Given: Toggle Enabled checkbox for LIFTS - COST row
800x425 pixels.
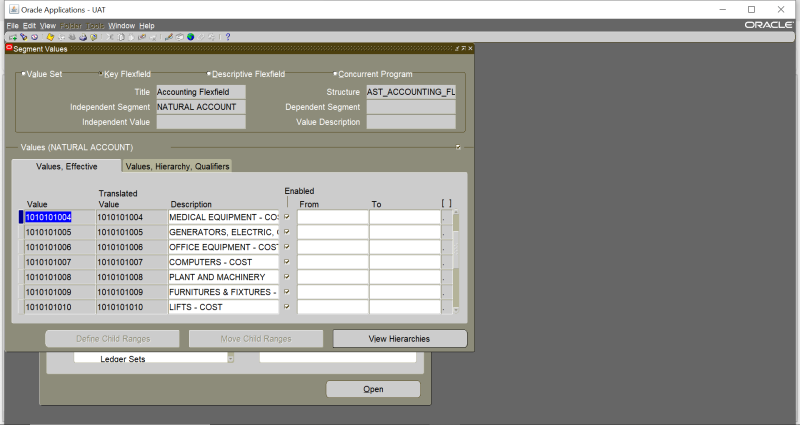Looking at the screenshot, I should [x=287, y=307].
